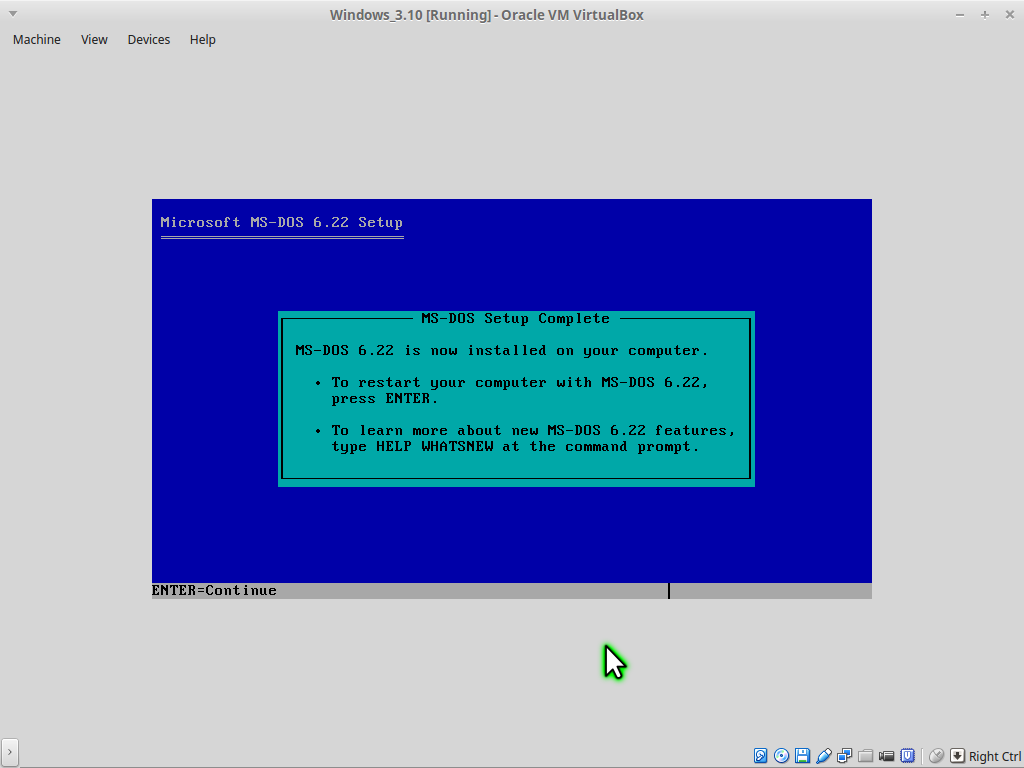Click the hard disk activity icon
The width and height of the screenshot is (1024, 768).
pyautogui.click(x=761, y=756)
